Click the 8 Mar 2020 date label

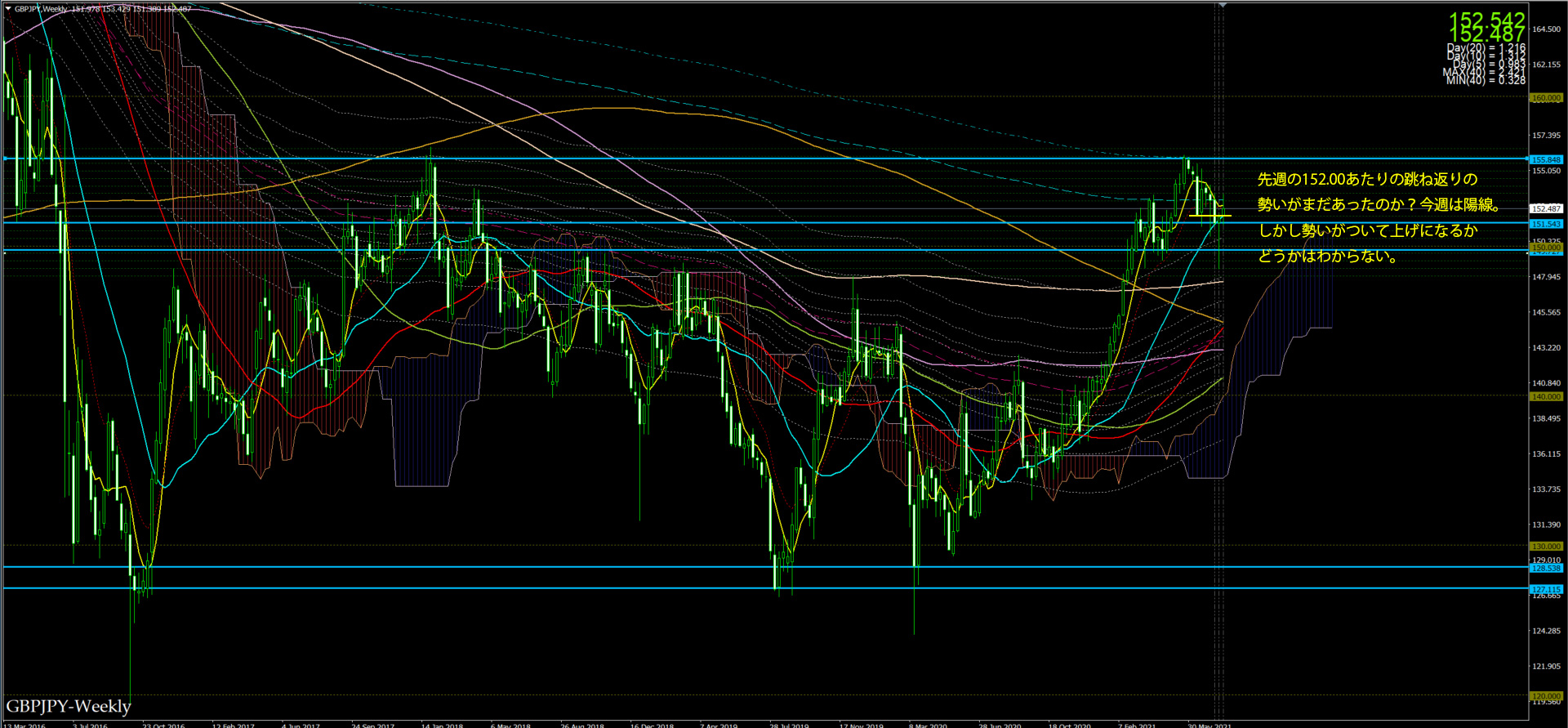(x=929, y=725)
